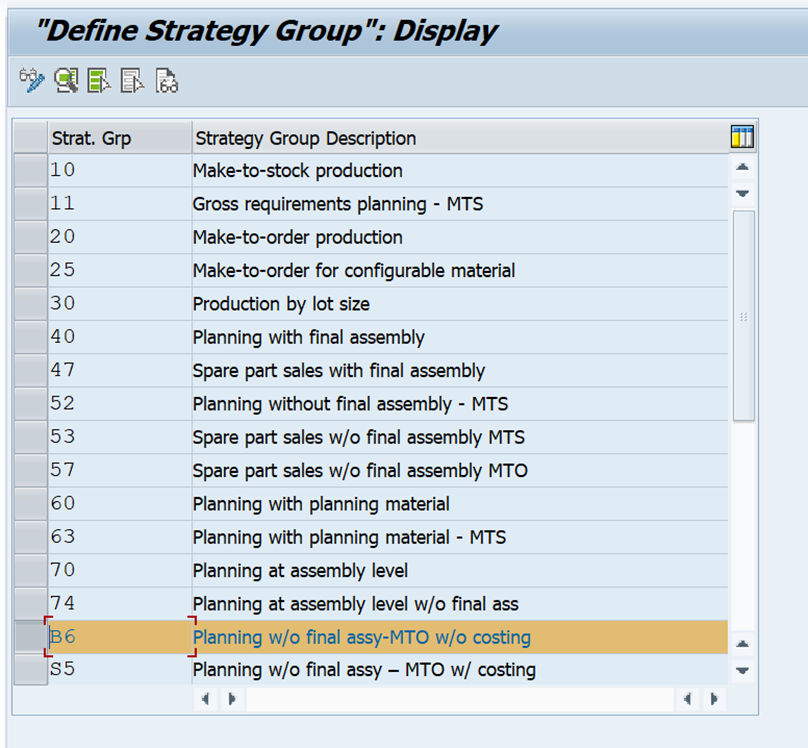The image size is (808, 748).
Task: Select row marker for strategy group 10
Action: 30,170
